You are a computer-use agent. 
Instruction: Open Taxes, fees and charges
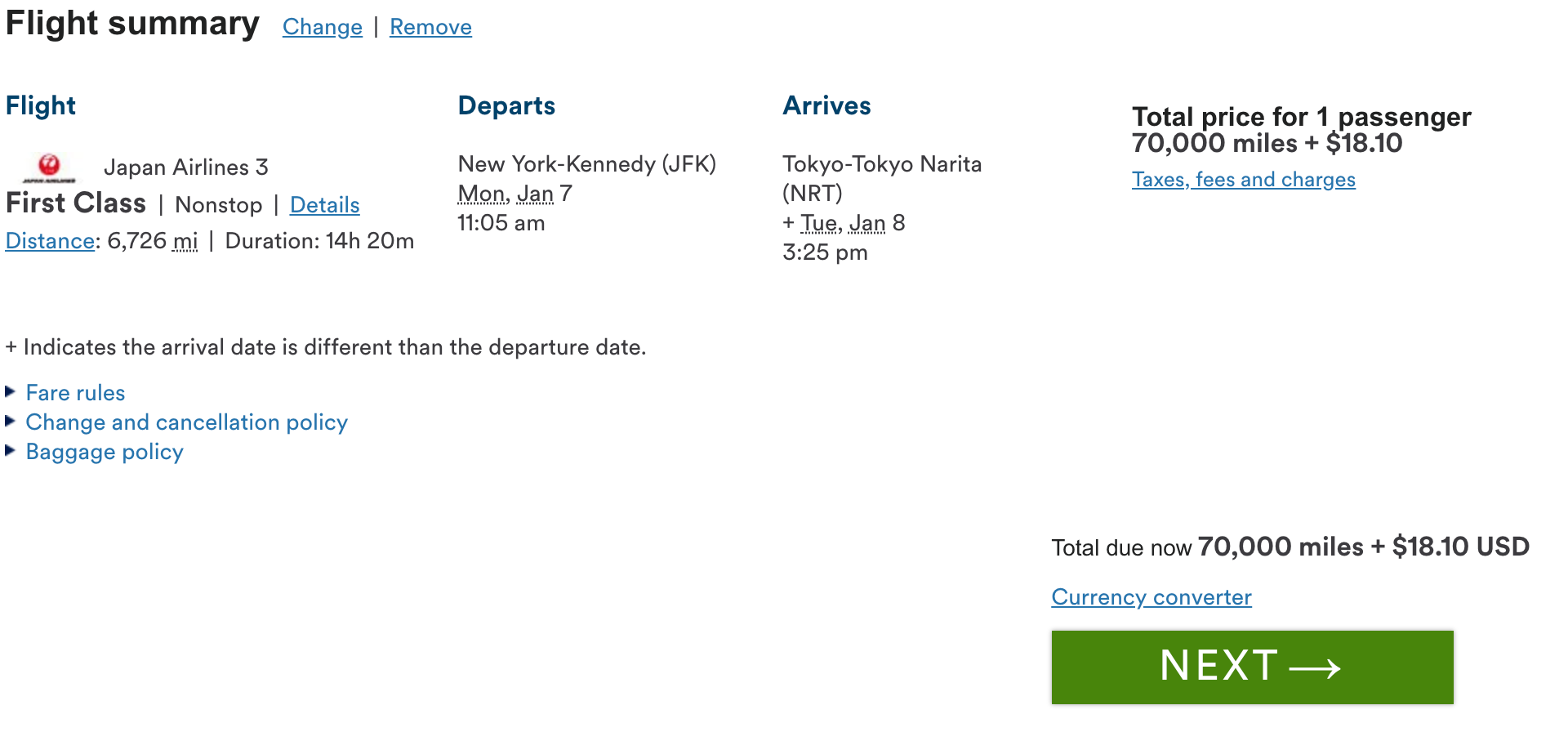tap(1242, 180)
